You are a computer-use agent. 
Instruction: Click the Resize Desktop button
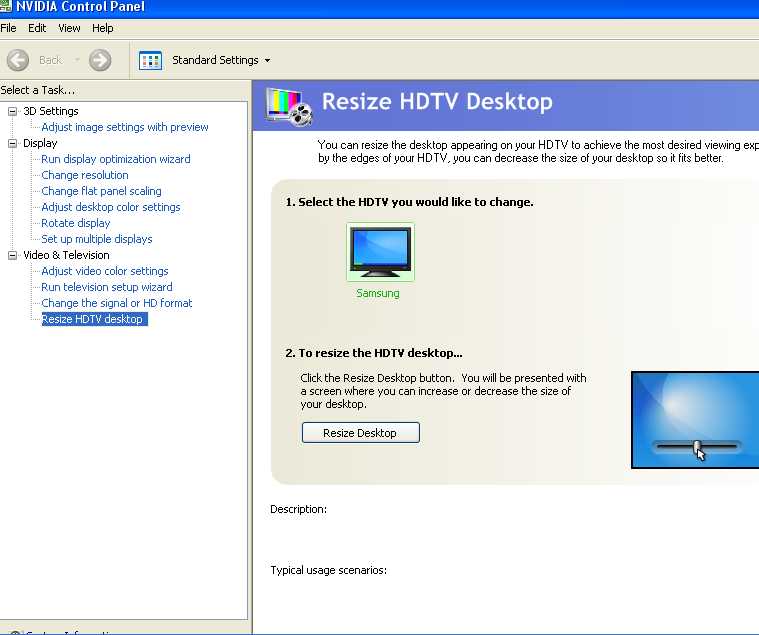[361, 433]
